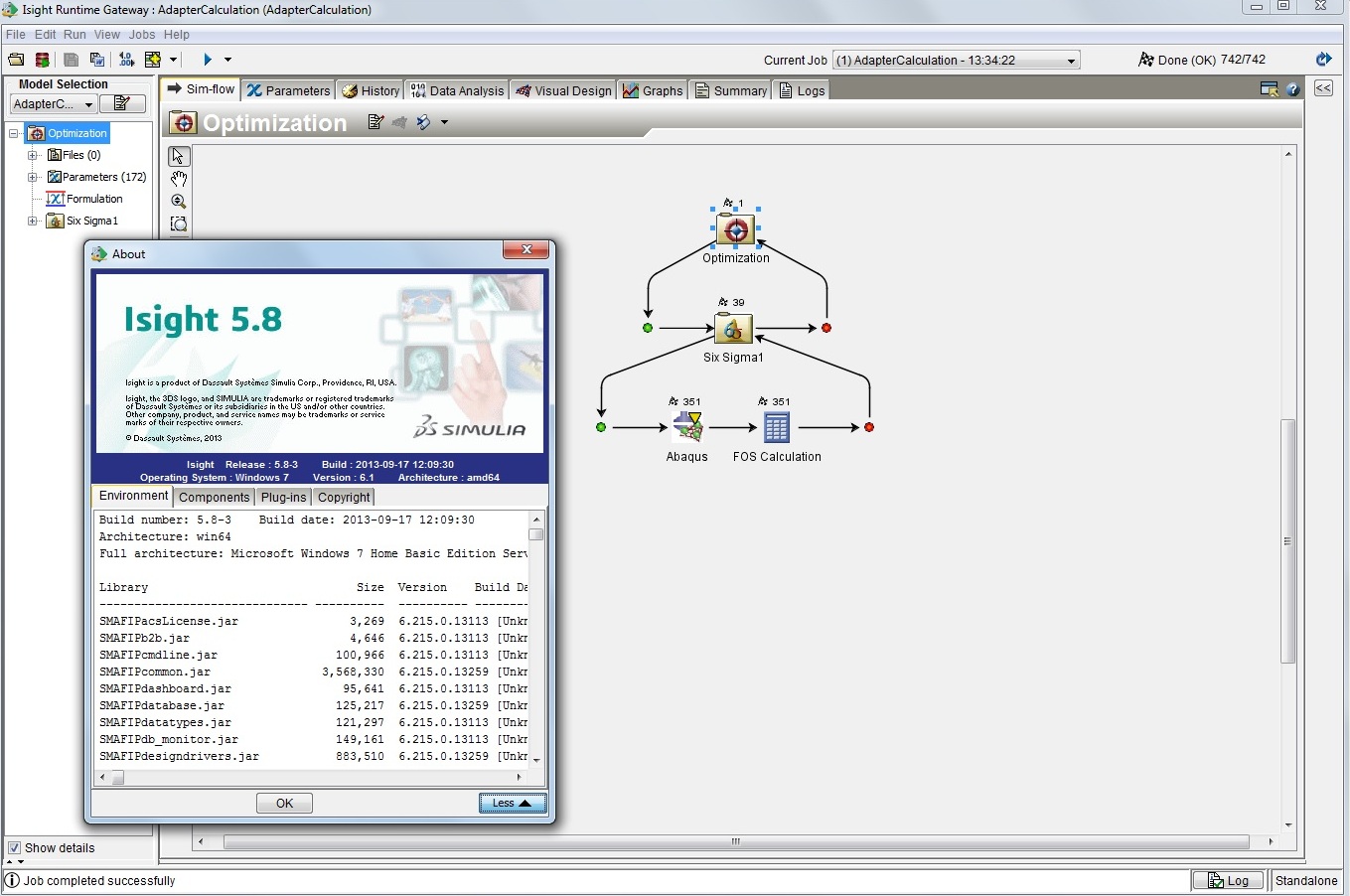Switch to the History tab

point(371,90)
